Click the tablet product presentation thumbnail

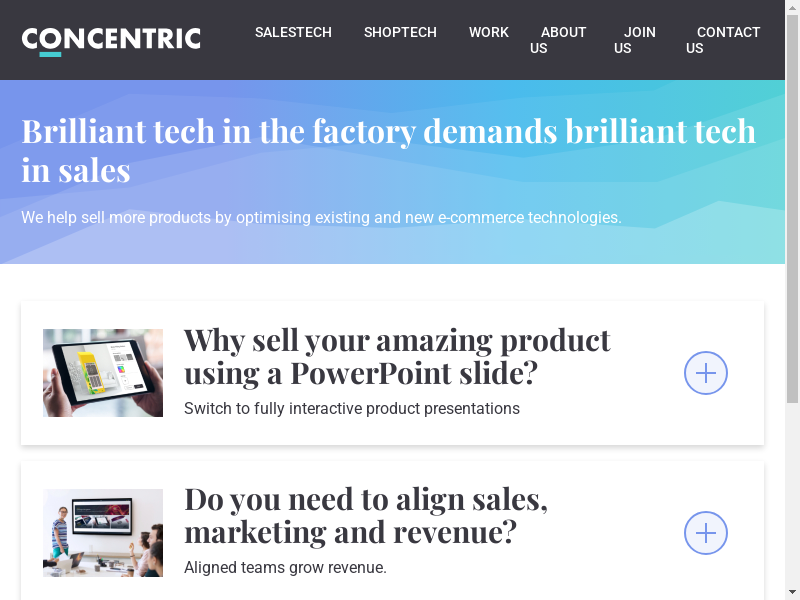pyautogui.click(x=103, y=373)
